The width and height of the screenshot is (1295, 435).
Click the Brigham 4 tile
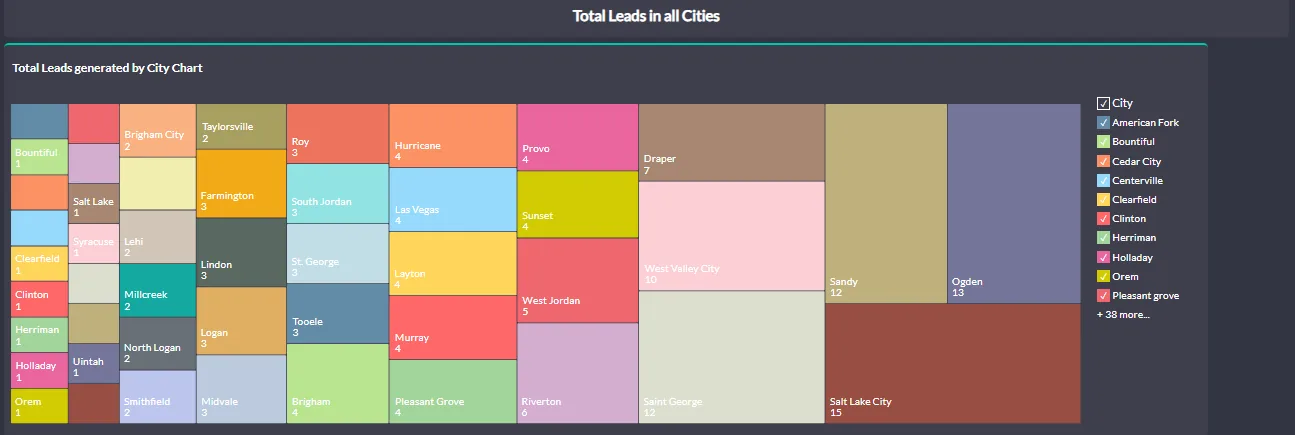click(337, 383)
